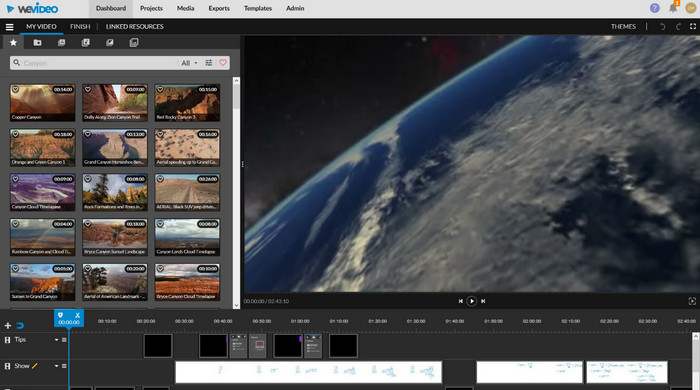Open the graphics library tab icon
The height and width of the screenshot is (390, 700).
coord(110,42)
